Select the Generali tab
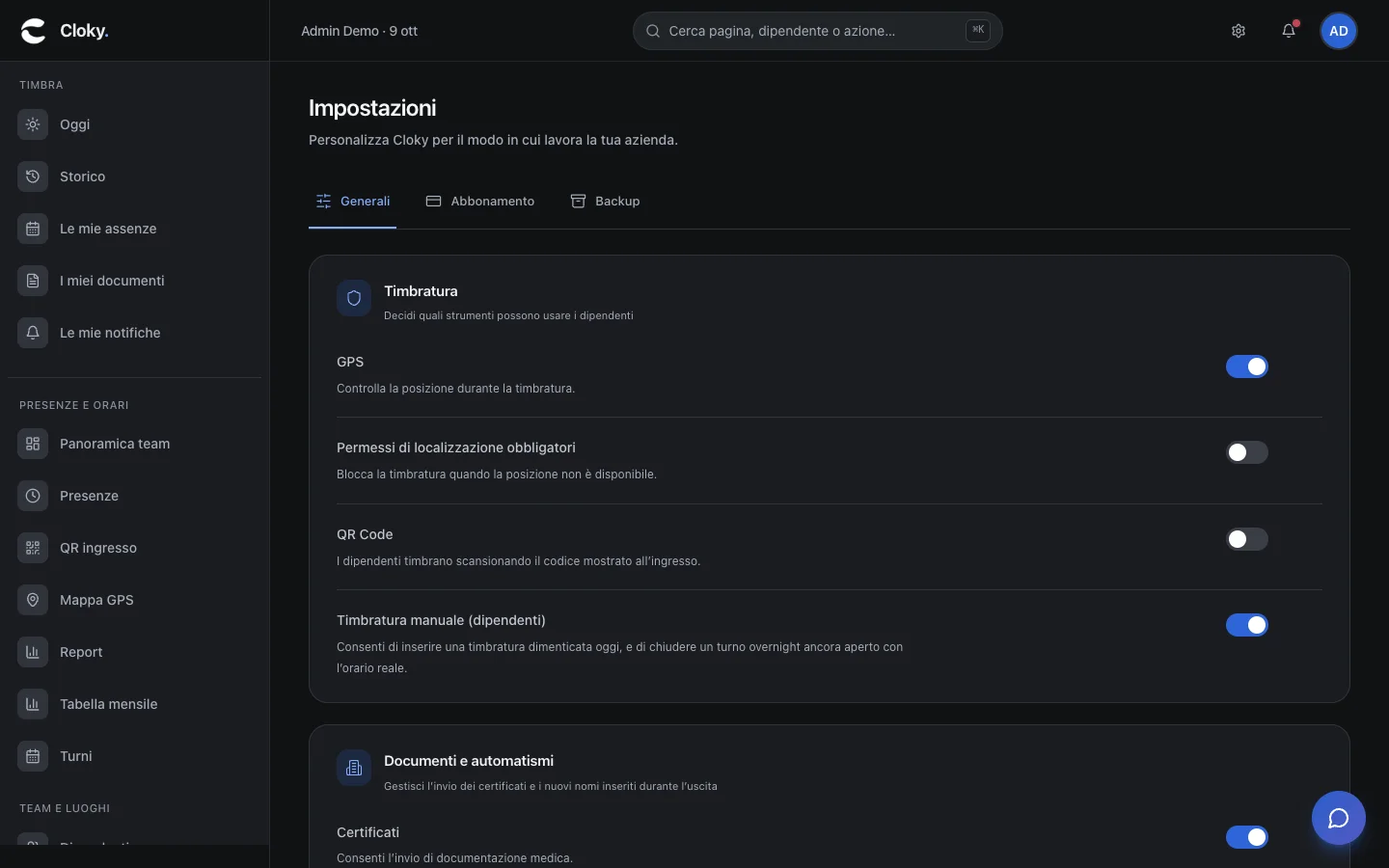This screenshot has height=868, width=1389. [x=353, y=201]
